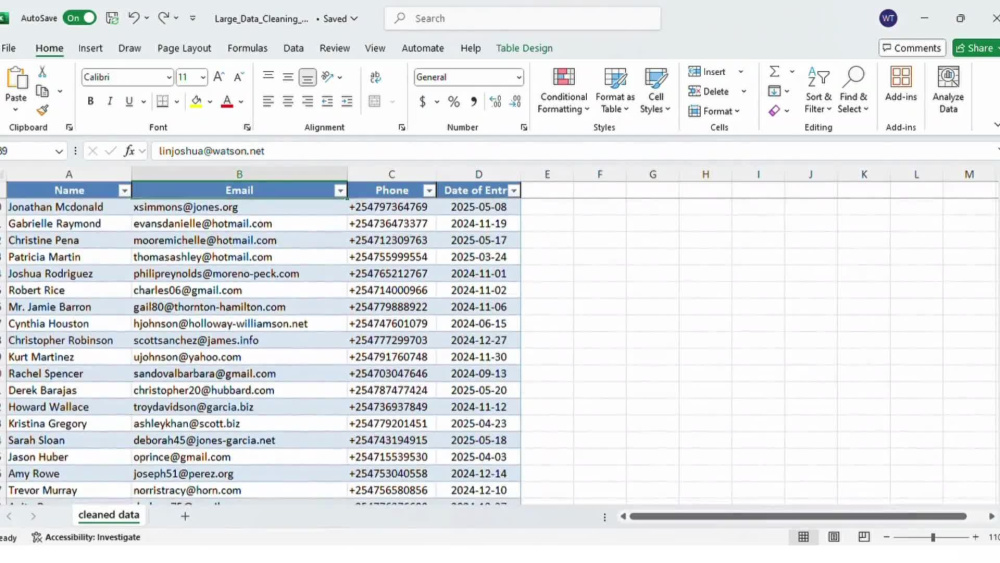Viewport: 1000px width, 563px height.
Task: Toggle Italic formatting
Action: point(110,101)
